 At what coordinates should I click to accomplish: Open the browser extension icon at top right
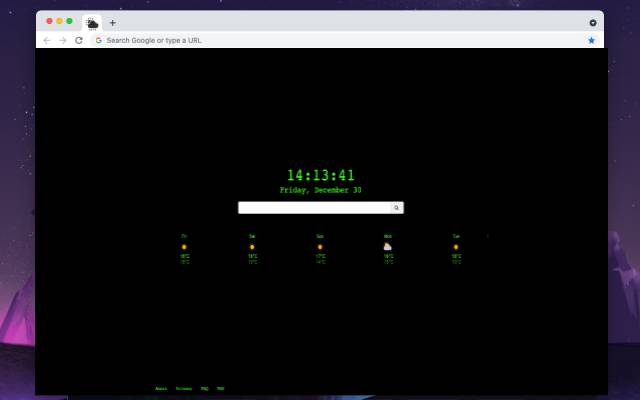[x=593, y=23]
